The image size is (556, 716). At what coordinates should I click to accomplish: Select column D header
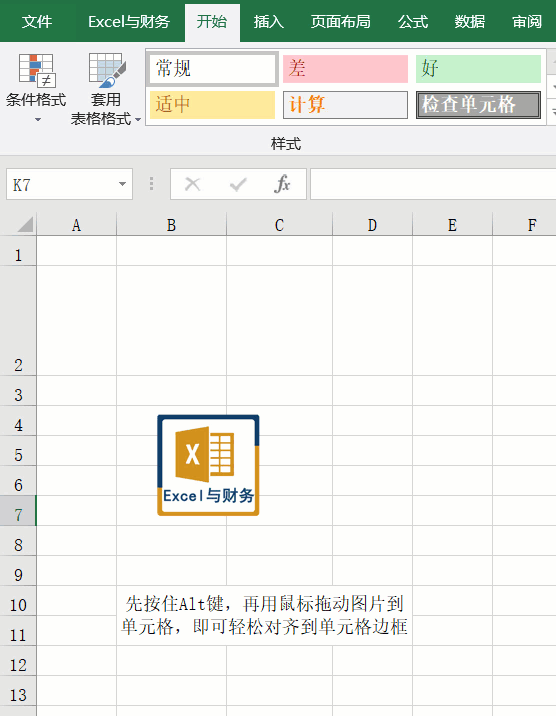tap(372, 225)
